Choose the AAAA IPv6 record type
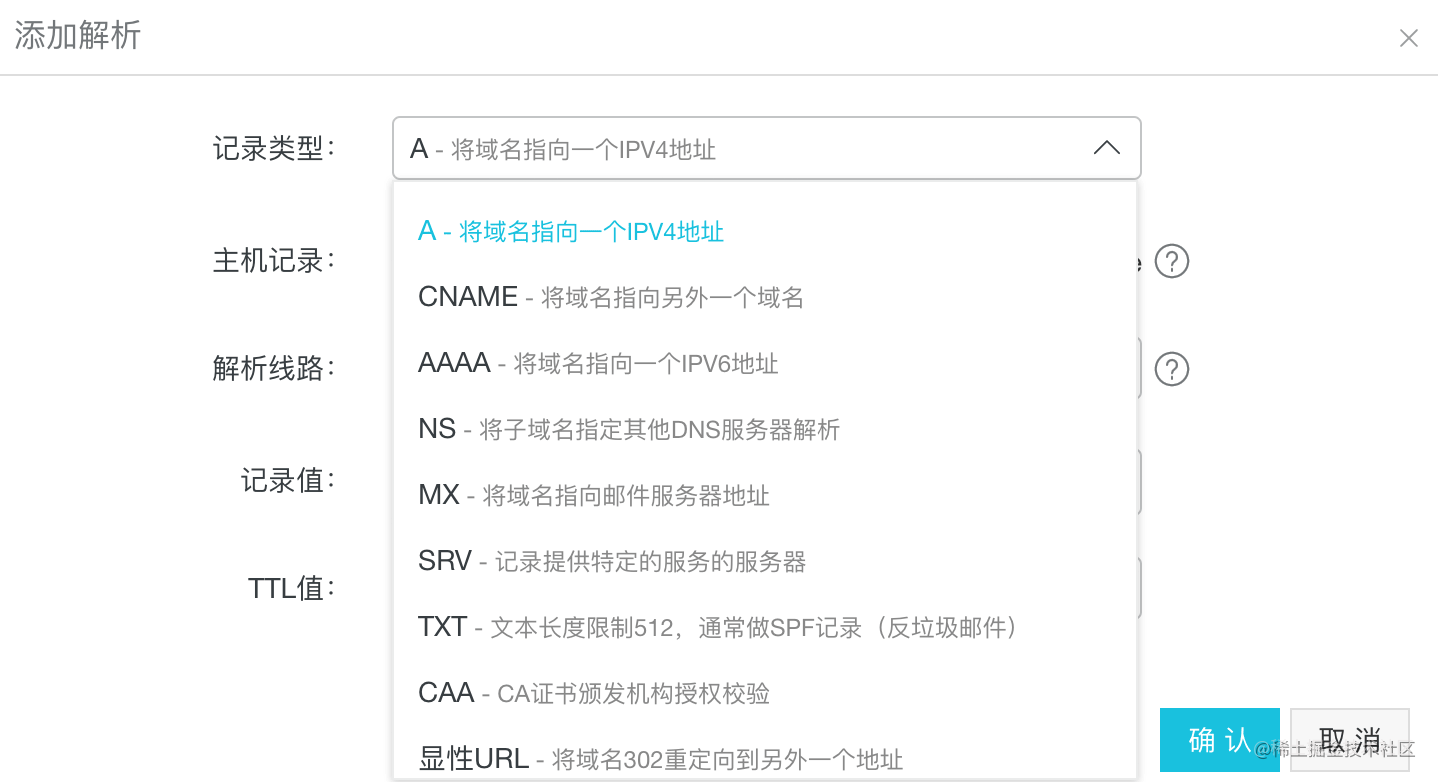The image size is (1438, 782). tap(598, 363)
